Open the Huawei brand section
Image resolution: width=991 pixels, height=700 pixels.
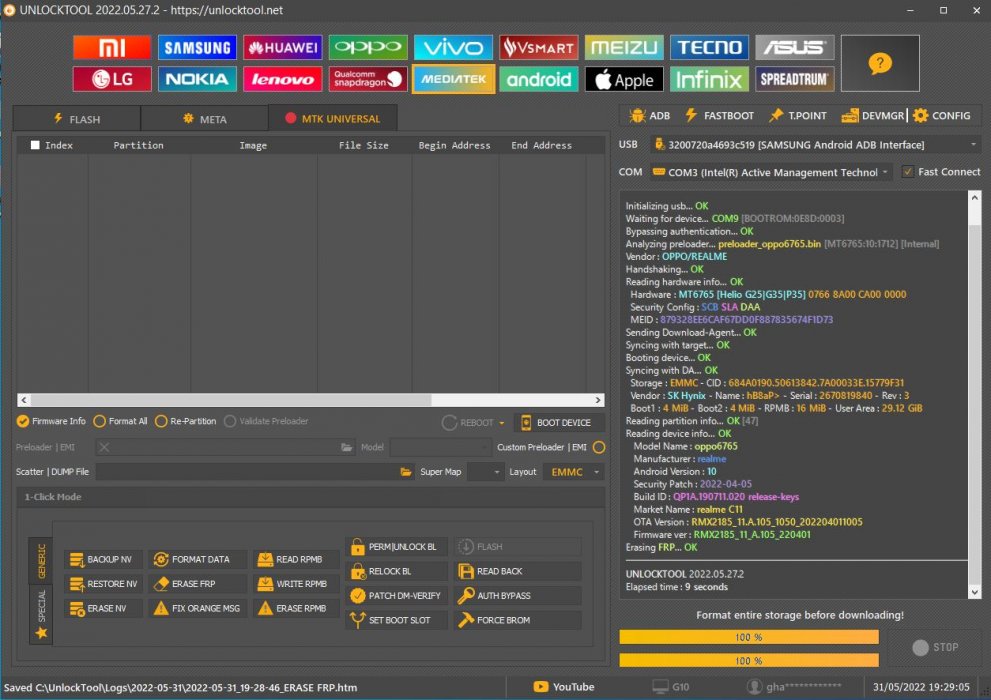point(283,47)
